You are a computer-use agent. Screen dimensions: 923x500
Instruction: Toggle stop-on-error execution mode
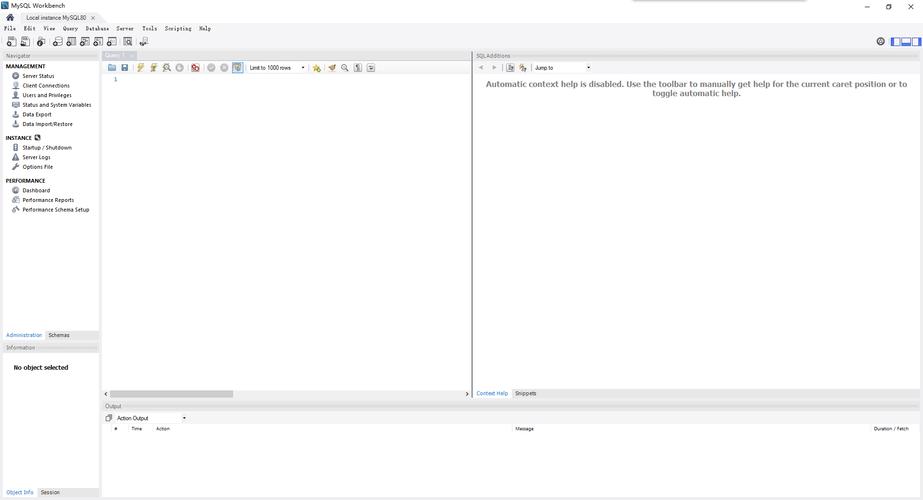(195, 68)
